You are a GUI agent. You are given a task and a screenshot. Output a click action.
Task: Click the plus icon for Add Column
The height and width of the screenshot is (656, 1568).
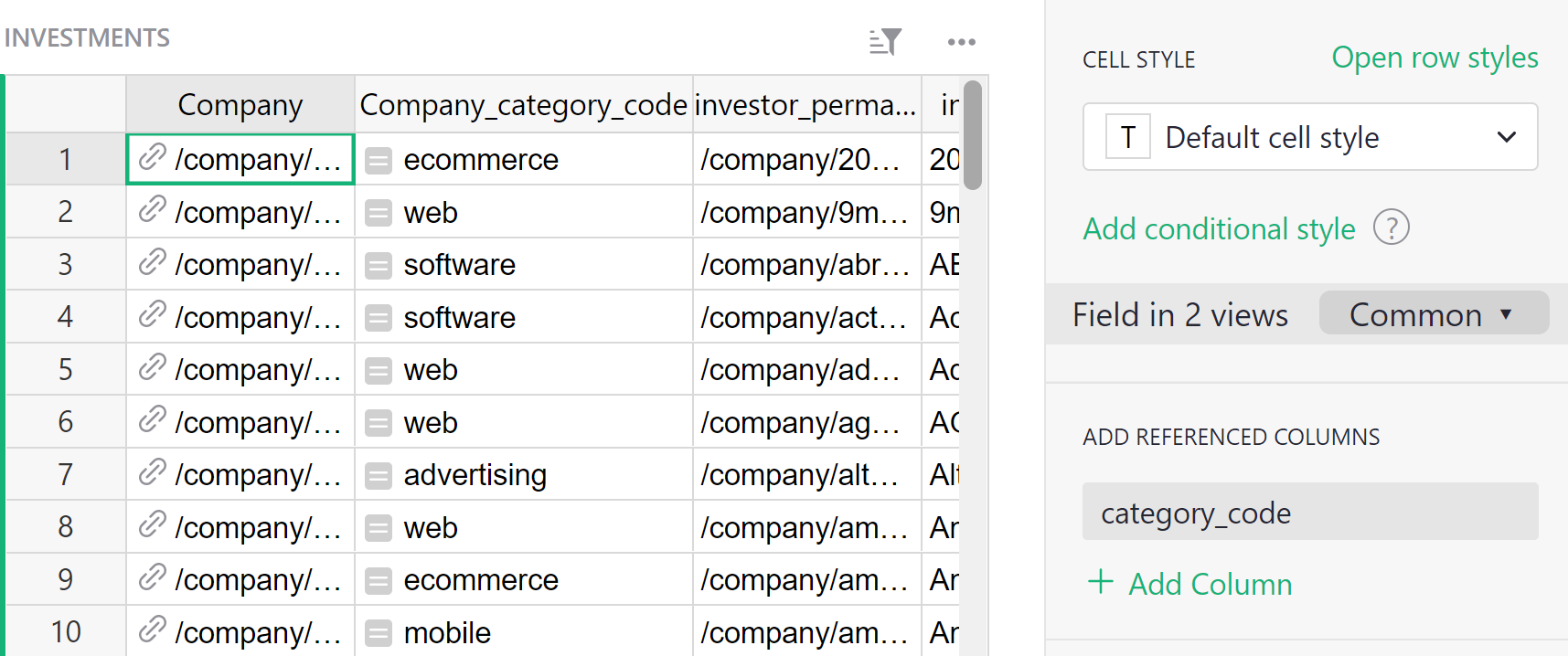click(1101, 582)
